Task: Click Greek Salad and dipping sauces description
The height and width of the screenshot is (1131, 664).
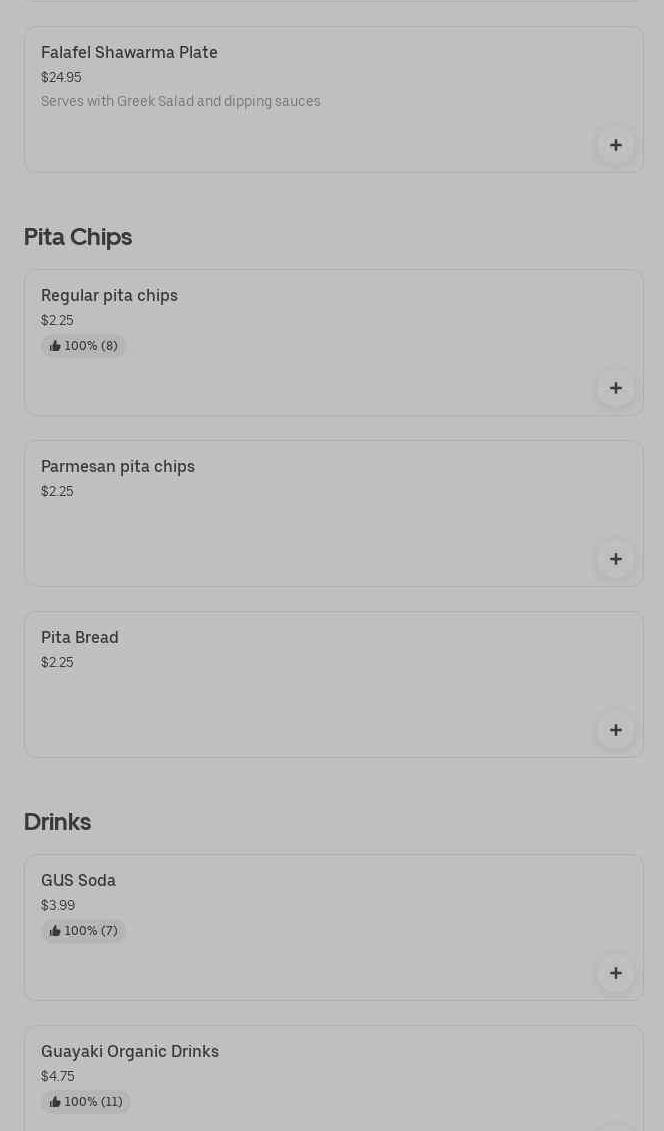Action: click(x=181, y=101)
